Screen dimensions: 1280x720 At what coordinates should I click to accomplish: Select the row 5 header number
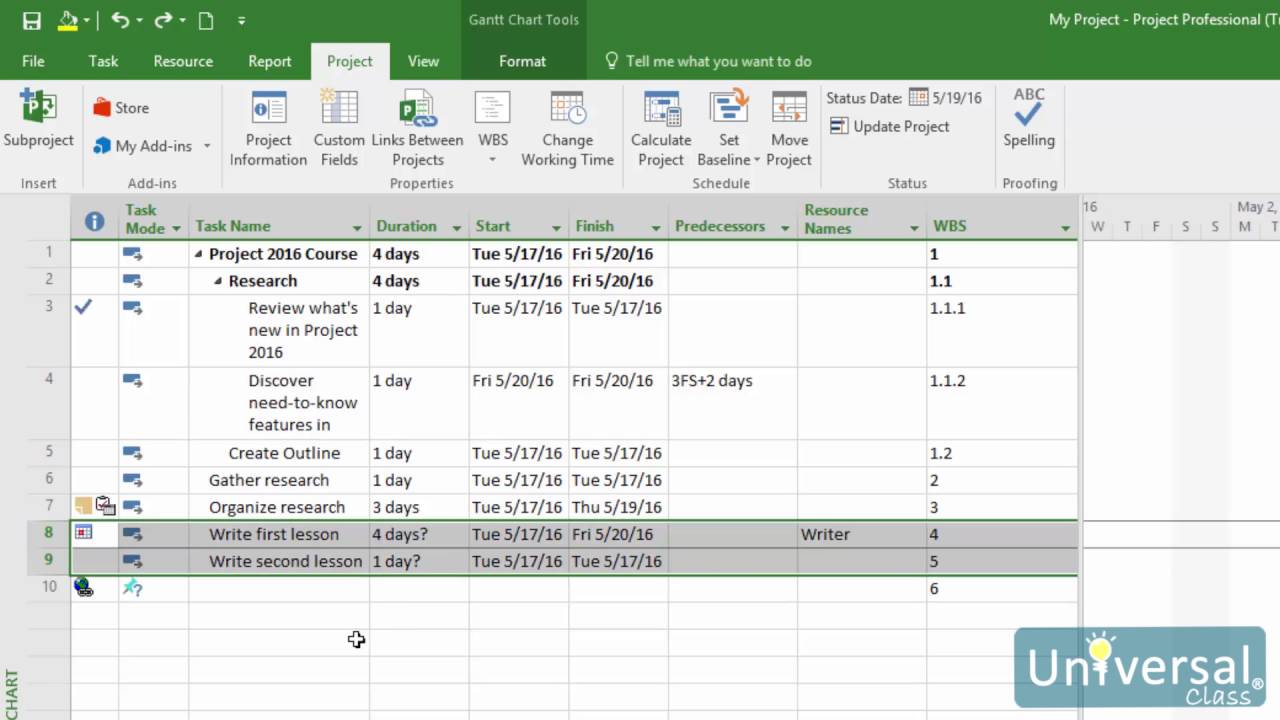[48, 452]
